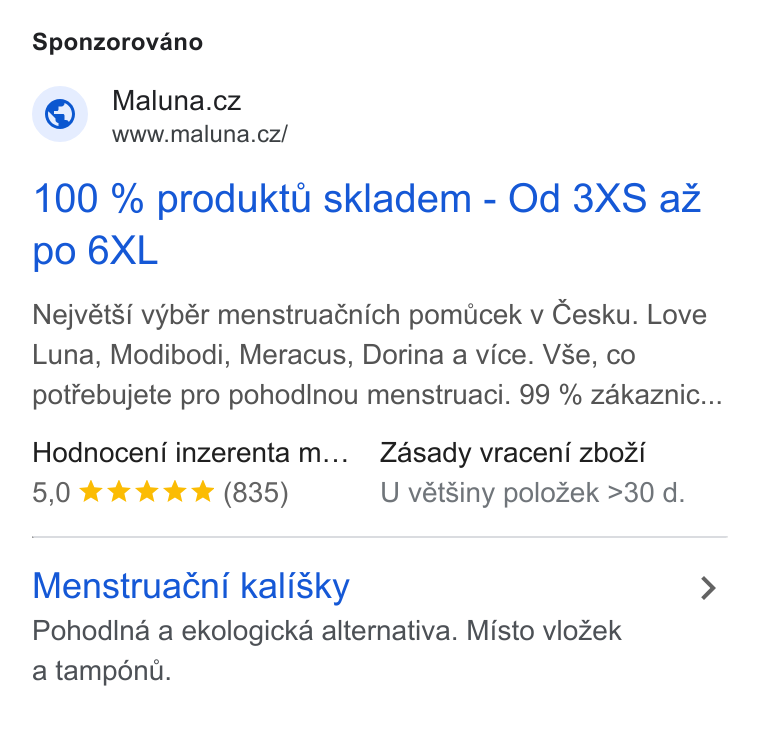The height and width of the screenshot is (738, 760).
Task: Click the 5,0 rating score
Action: point(51,493)
